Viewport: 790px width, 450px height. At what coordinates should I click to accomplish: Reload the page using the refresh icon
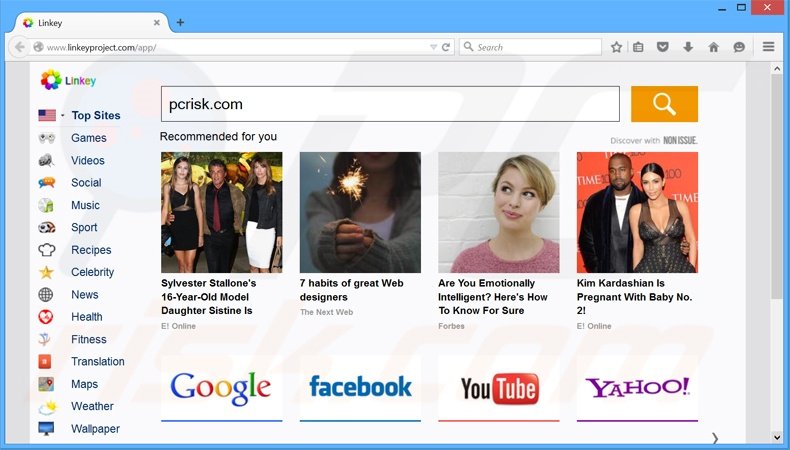pyautogui.click(x=446, y=47)
